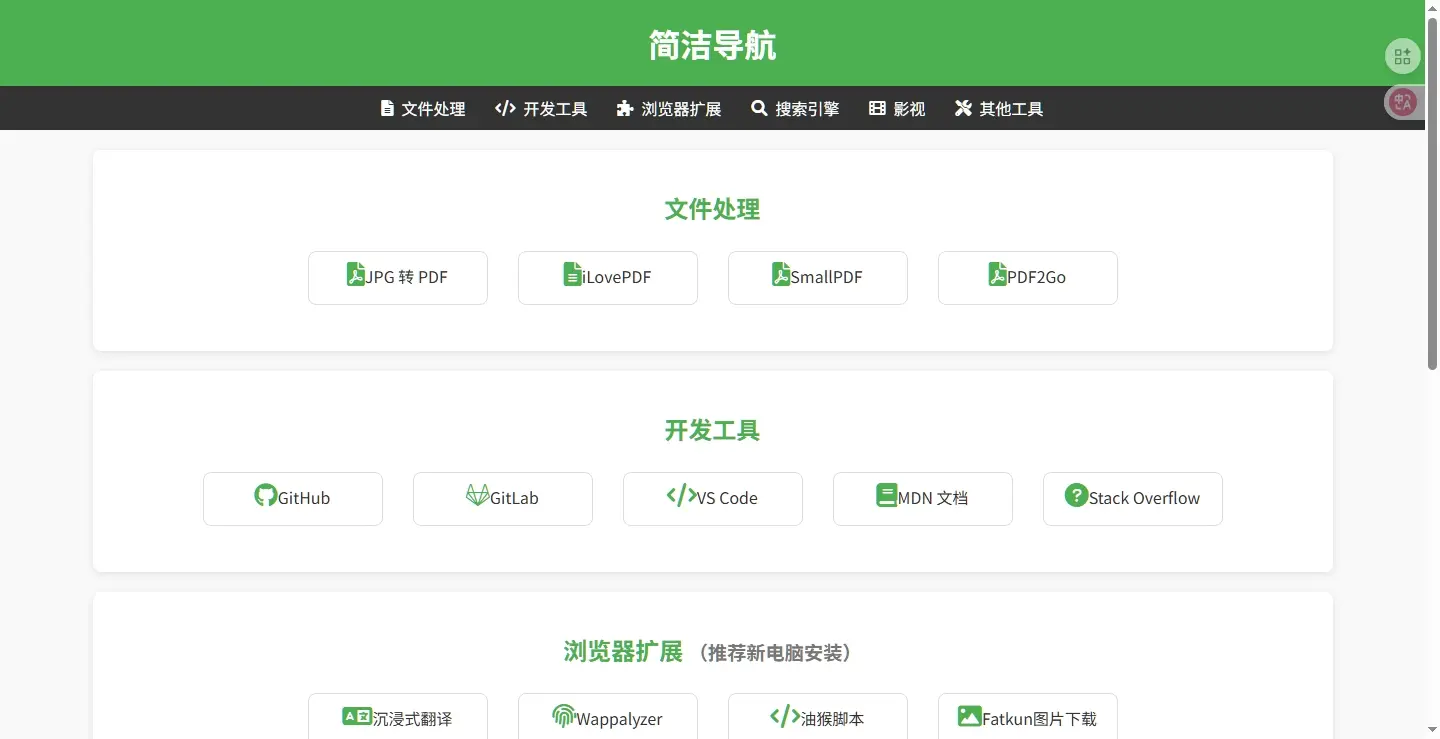Click the vertical page scrollbar thumb

pyautogui.click(x=1432, y=193)
